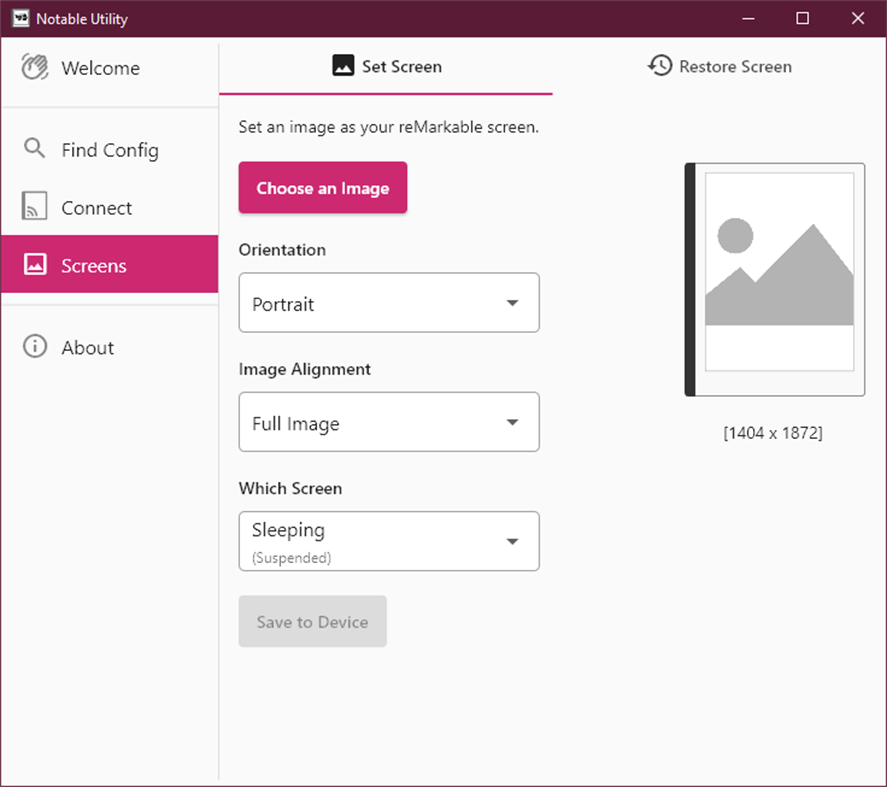This screenshot has width=887, height=787.
Task: Click the Screens image icon in sidebar
Action: [x=35, y=264]
